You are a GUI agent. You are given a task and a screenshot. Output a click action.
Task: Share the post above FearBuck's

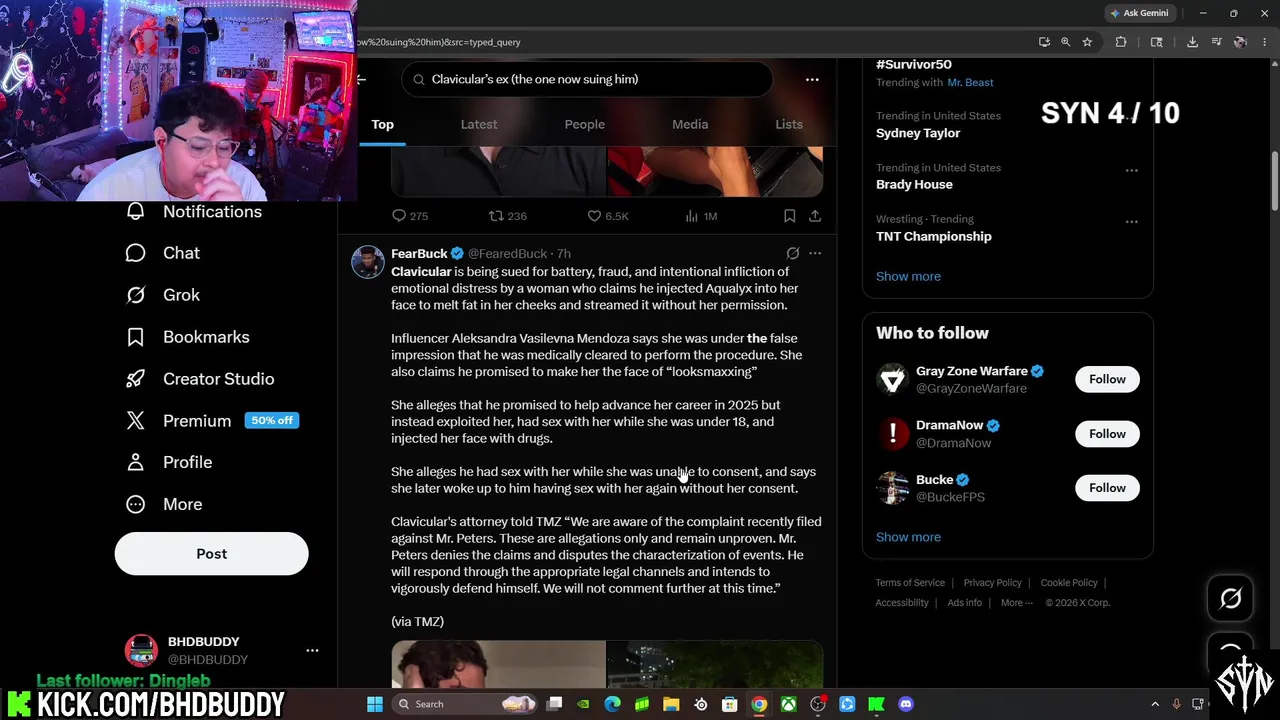[815, 216]
